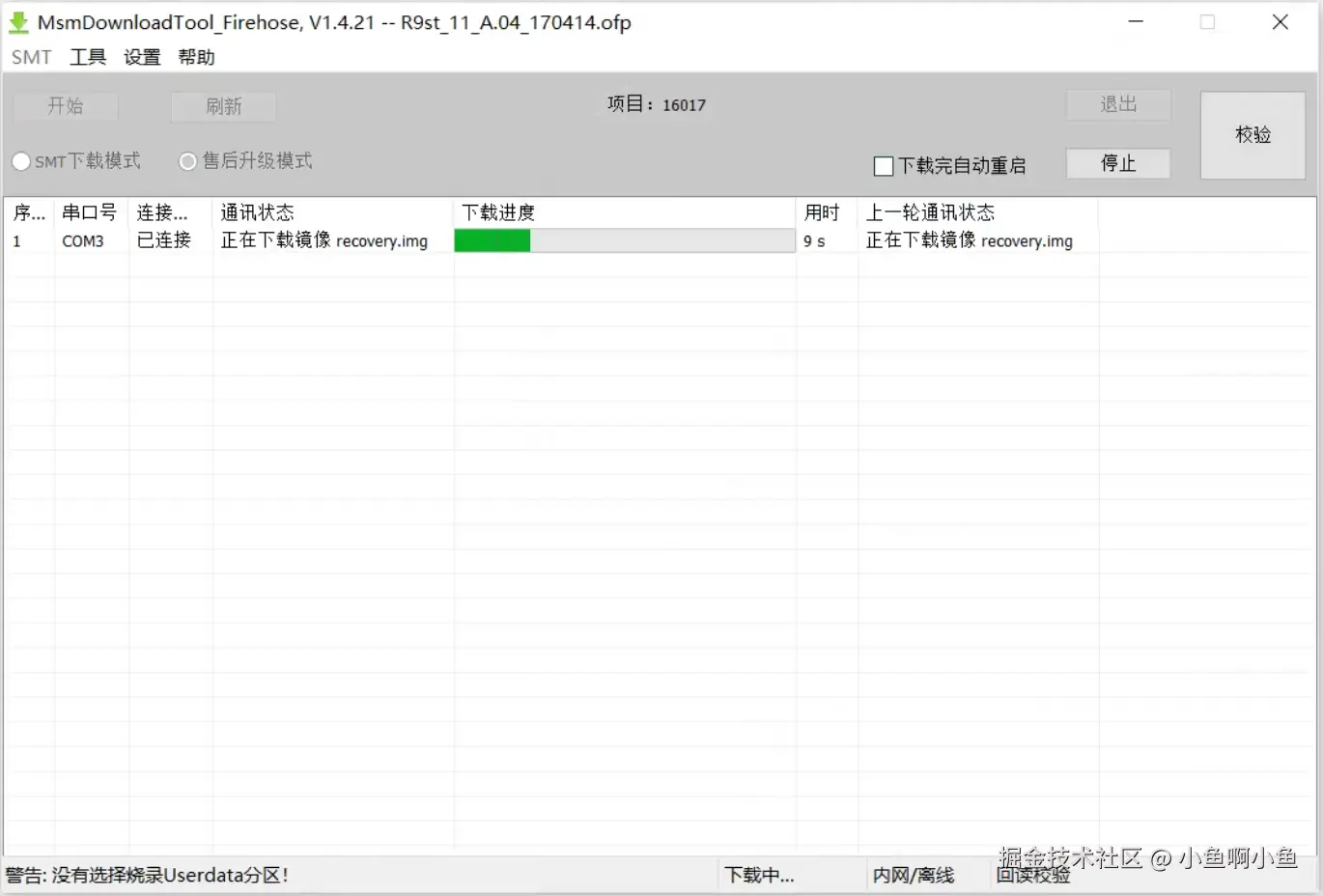
Task: Click the 上一轮通讯状态 column header
Action: pyautogui.click(x=977, y=212)
